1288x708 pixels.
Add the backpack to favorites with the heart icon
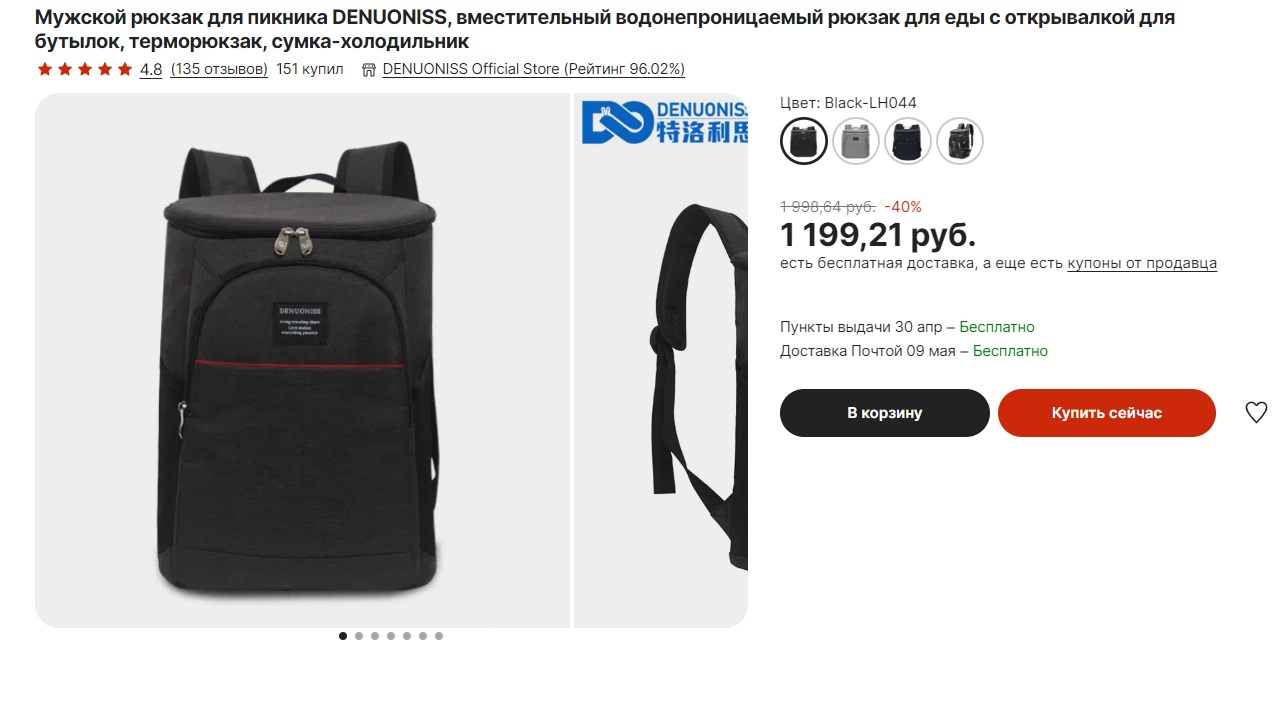1256,412
